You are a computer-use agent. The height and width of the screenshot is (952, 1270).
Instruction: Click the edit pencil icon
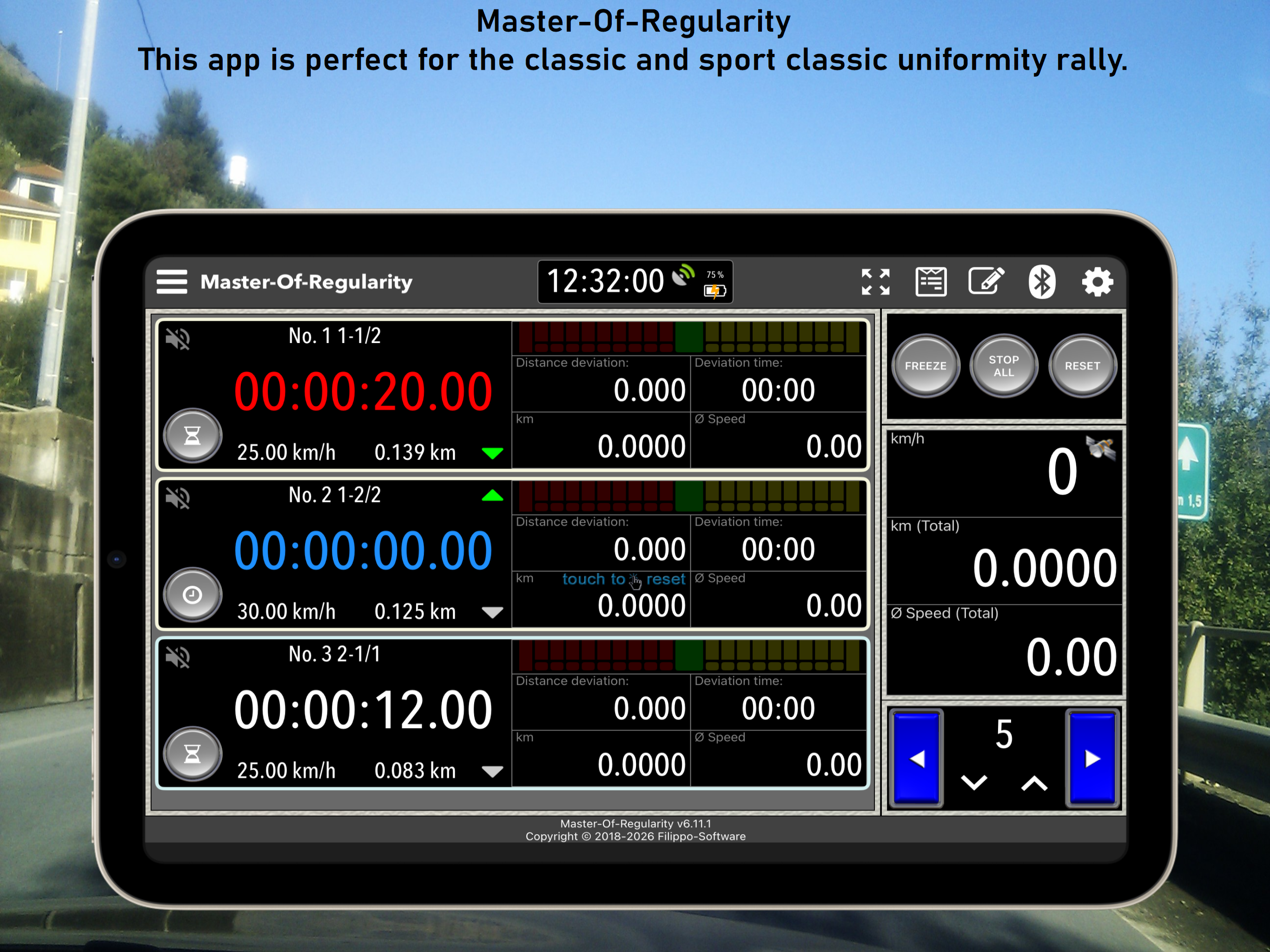(986, 281)
